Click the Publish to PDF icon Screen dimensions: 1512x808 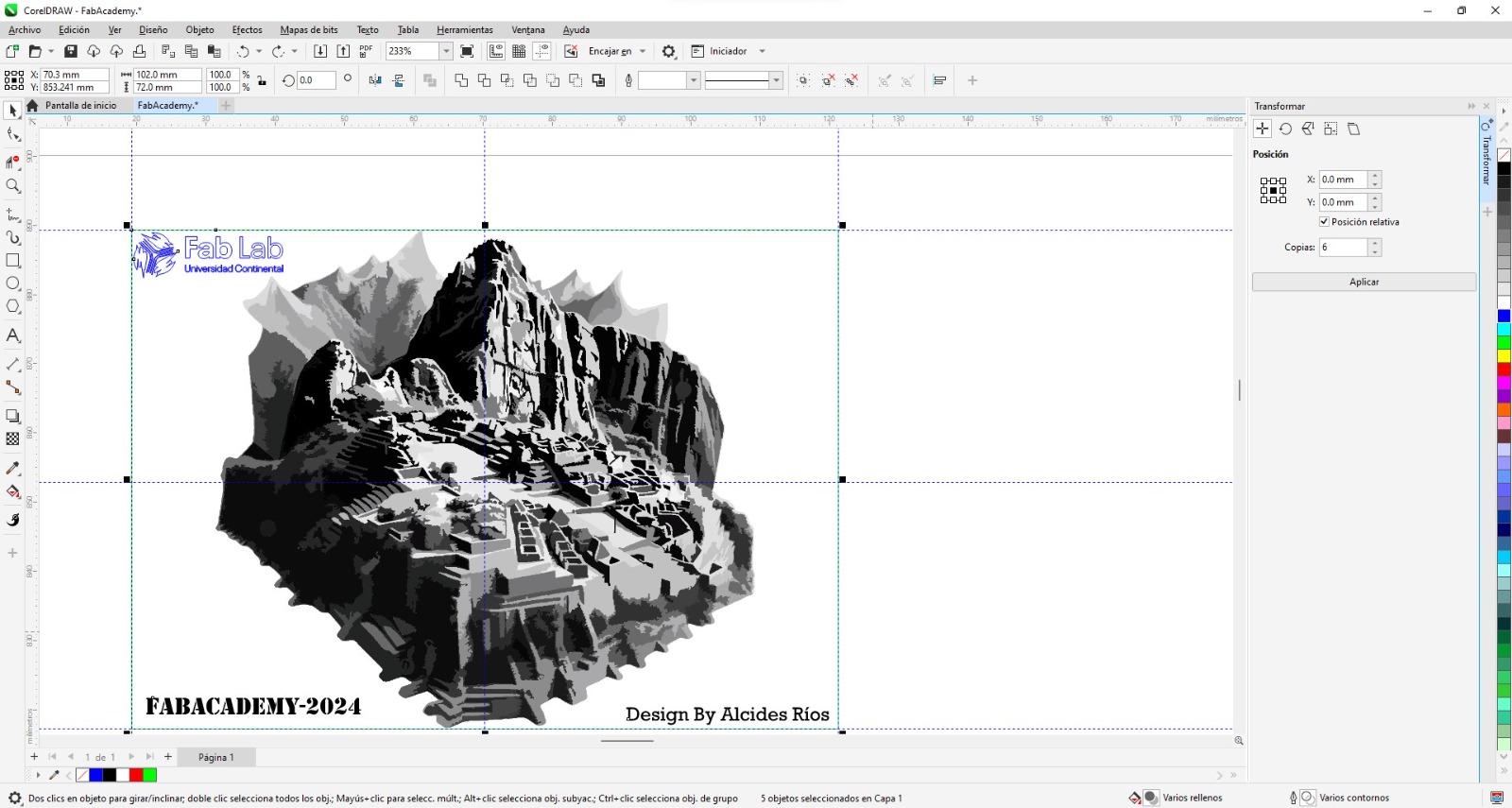pyautogui.click(x=366, y=51)
